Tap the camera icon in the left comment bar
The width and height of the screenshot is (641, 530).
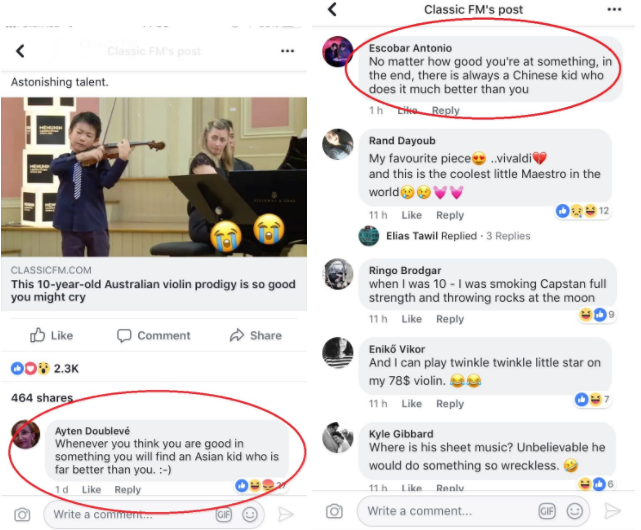pos(22,514)
